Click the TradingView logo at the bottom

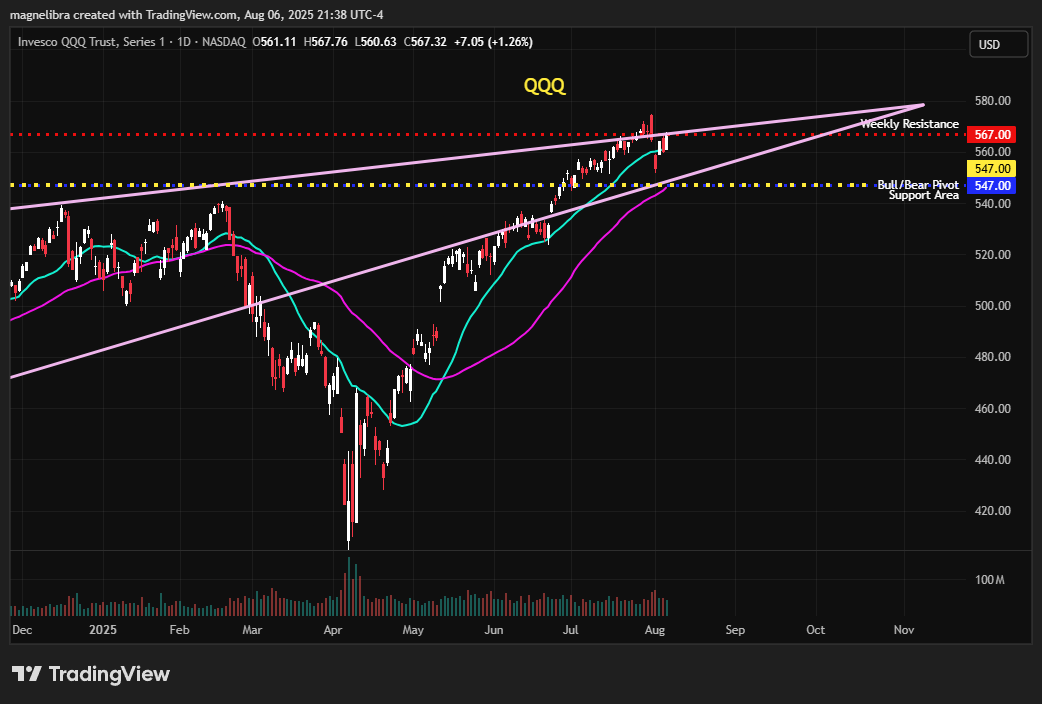[91, 674]
